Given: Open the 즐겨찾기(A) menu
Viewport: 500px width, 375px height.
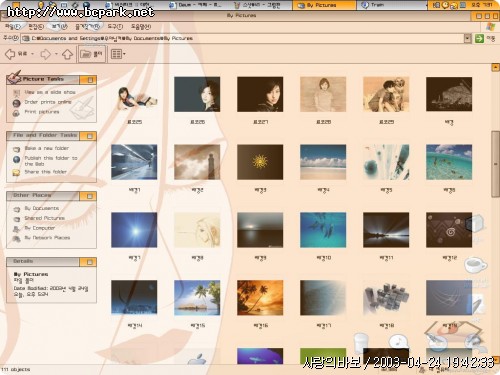Looking at the screenshot, I should [x=87, y=26].
